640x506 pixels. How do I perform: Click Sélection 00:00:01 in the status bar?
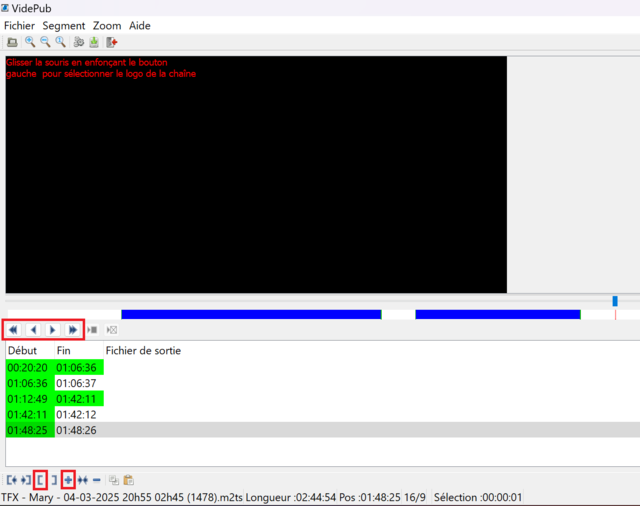[478, 497]
